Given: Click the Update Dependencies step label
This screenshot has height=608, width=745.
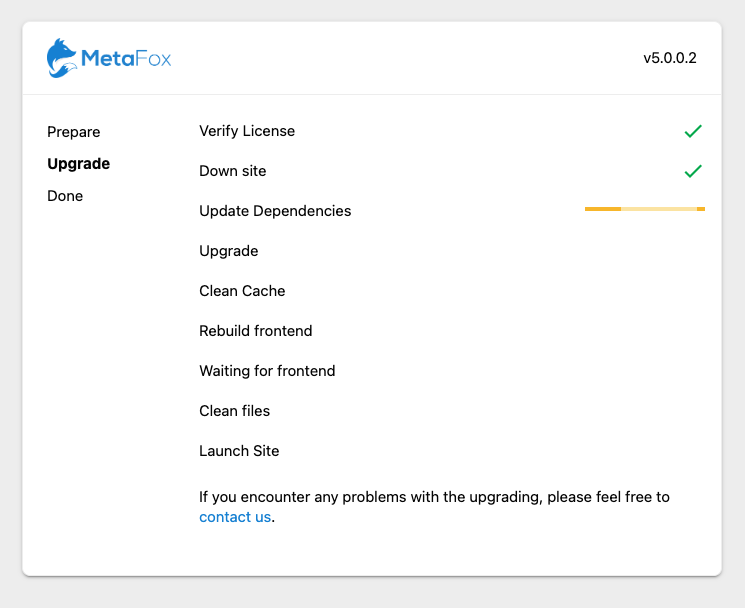Looking at the screenshot, I should coord(275,211).
